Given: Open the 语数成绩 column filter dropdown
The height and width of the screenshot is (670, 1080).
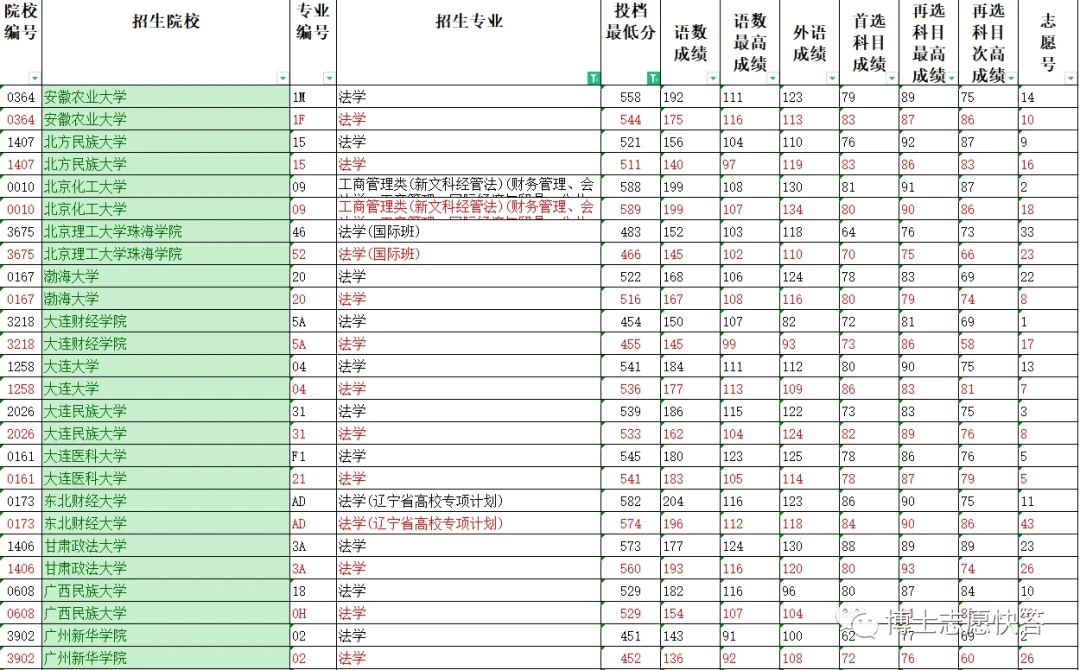Looking at the screenshot, I should click(x=713, y=78).
